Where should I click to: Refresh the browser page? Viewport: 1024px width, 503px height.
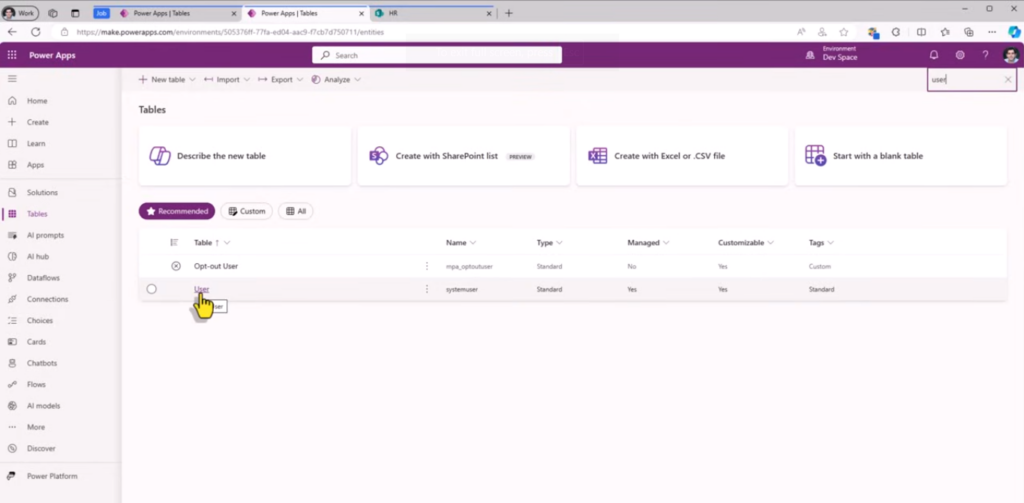click(36, 31)
